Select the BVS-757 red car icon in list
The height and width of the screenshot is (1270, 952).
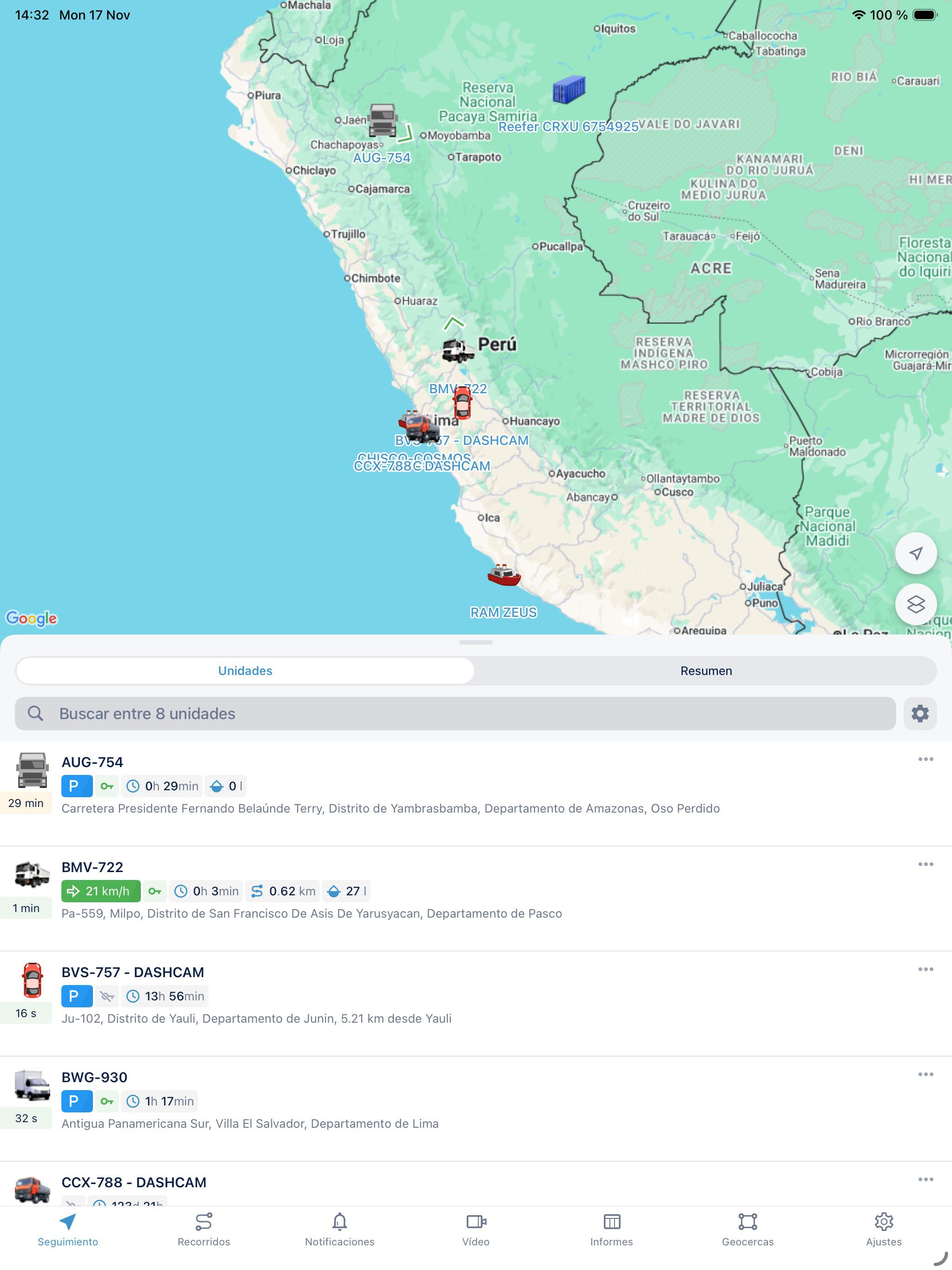point(32,979)
